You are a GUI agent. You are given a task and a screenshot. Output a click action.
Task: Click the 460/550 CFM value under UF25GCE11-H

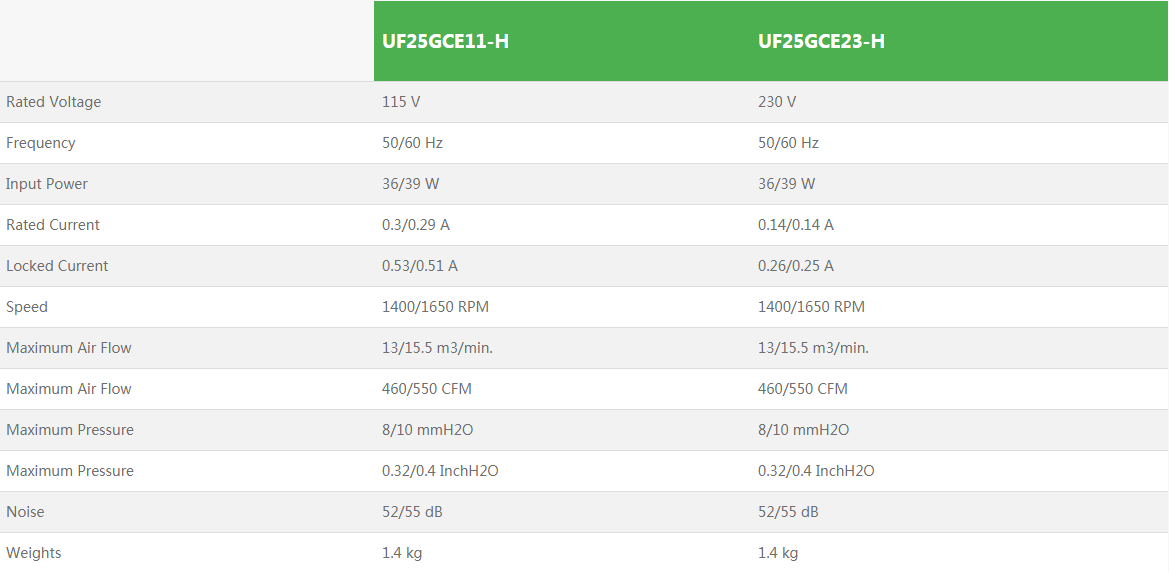[x=427, y=389]
